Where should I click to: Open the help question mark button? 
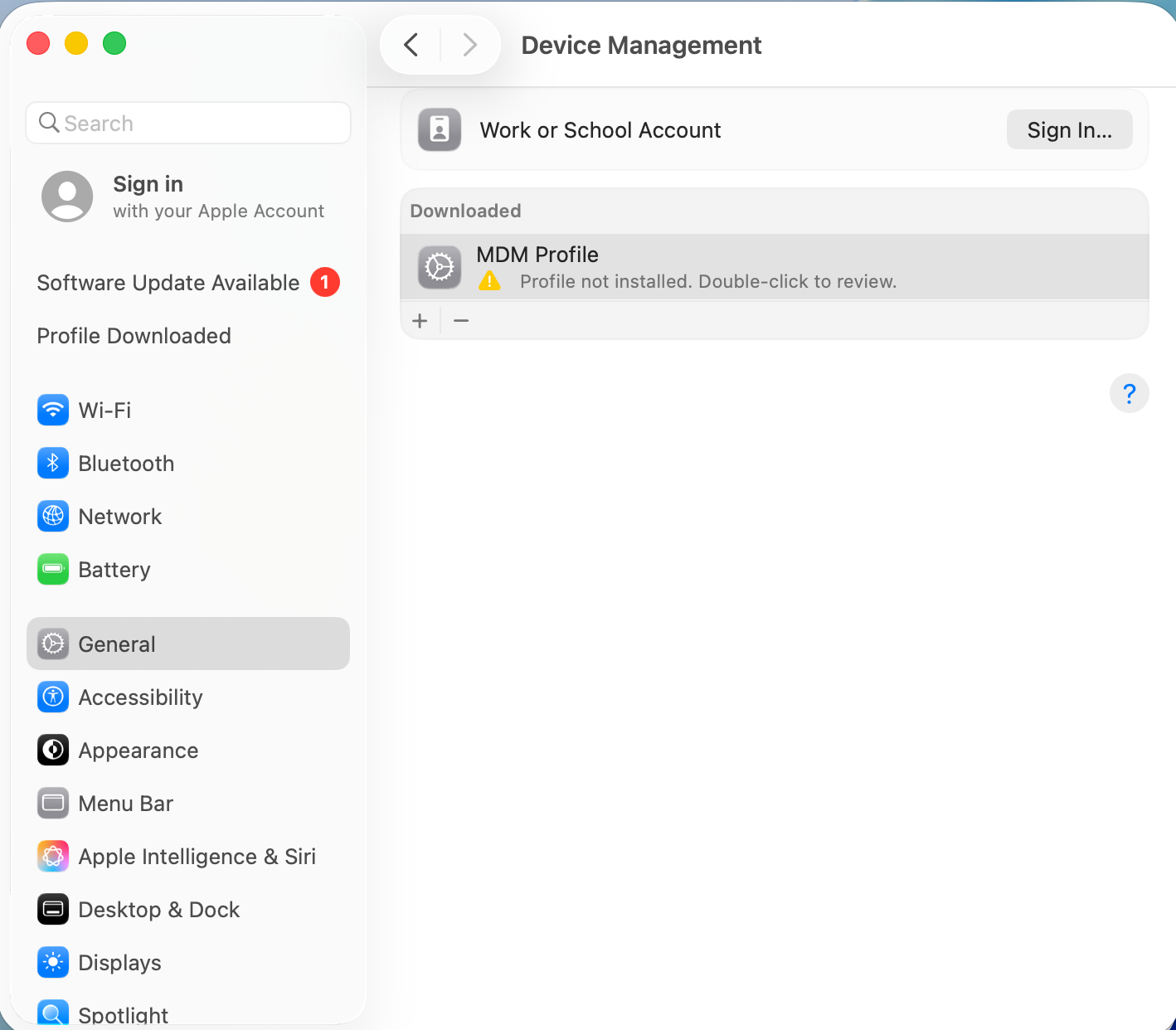point(1129,393)
